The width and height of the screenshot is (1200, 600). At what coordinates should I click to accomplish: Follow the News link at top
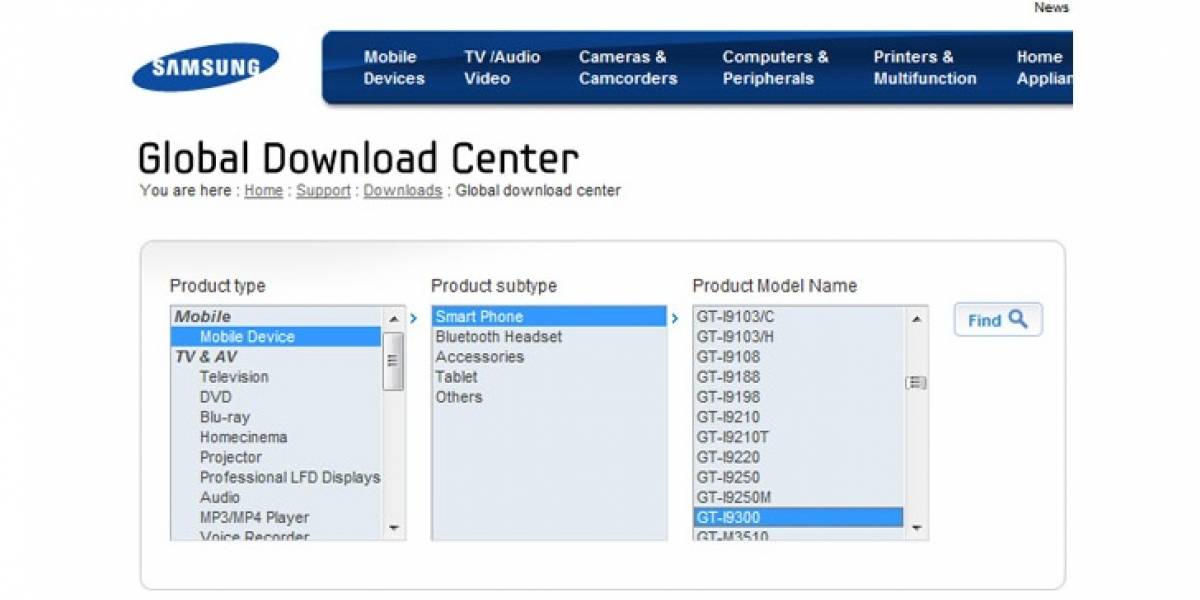1051,7
